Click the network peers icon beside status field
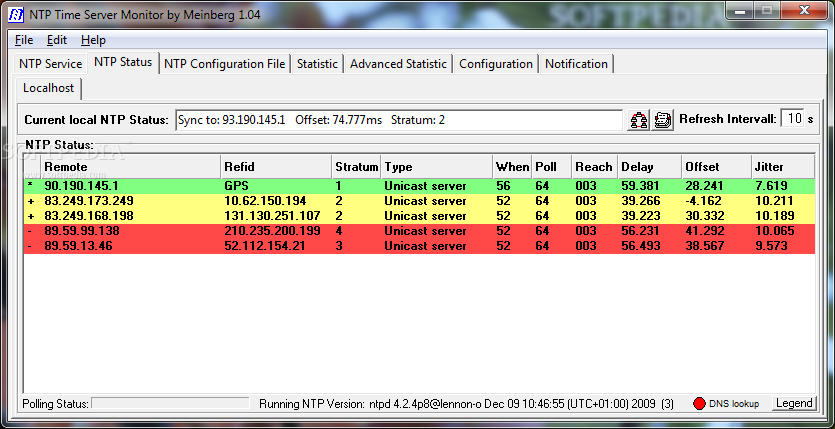835x429 pixels. (638, 120)
